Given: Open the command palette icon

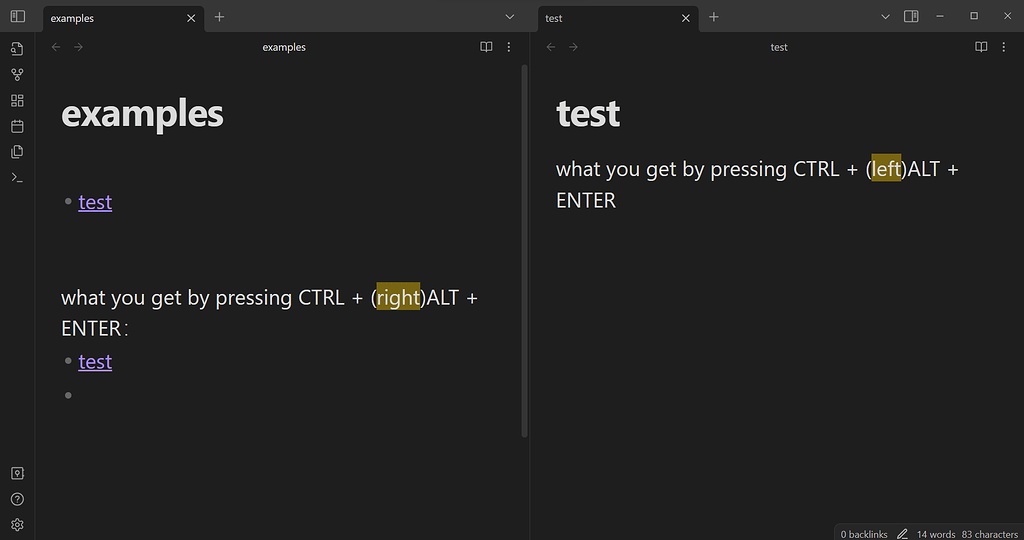Looking at the screenshot, I should pos(17,178).
